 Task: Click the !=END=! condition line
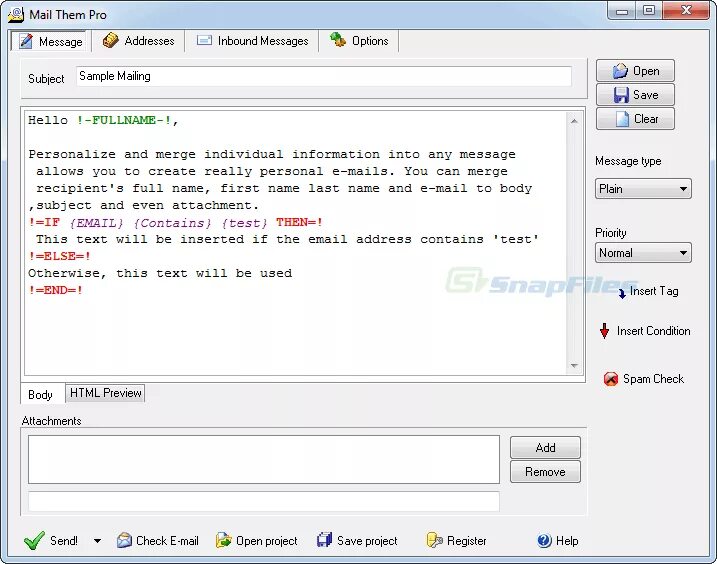click(56, 290)
